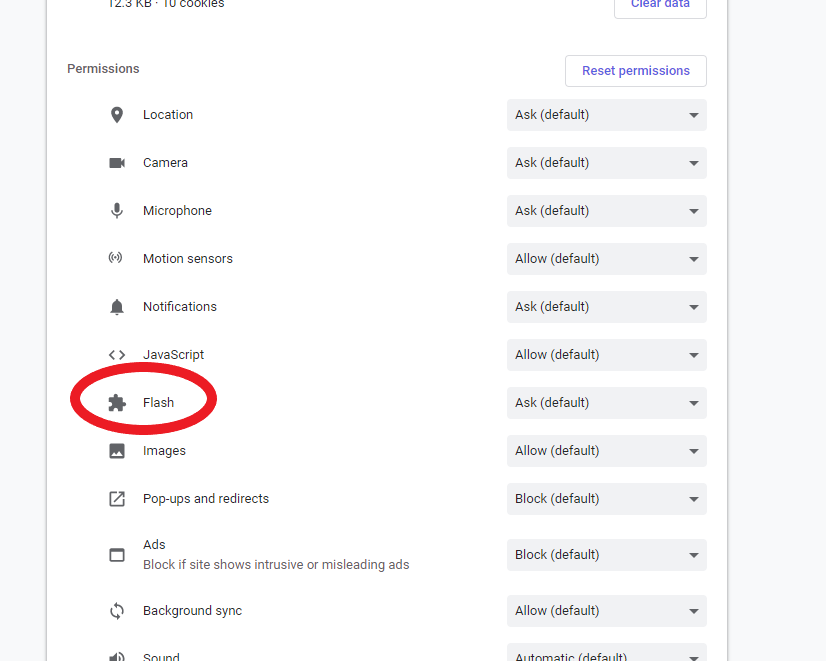The image size is (826, 661).
Task: Click the Microphone permission icon
Action: pos(117,211)
